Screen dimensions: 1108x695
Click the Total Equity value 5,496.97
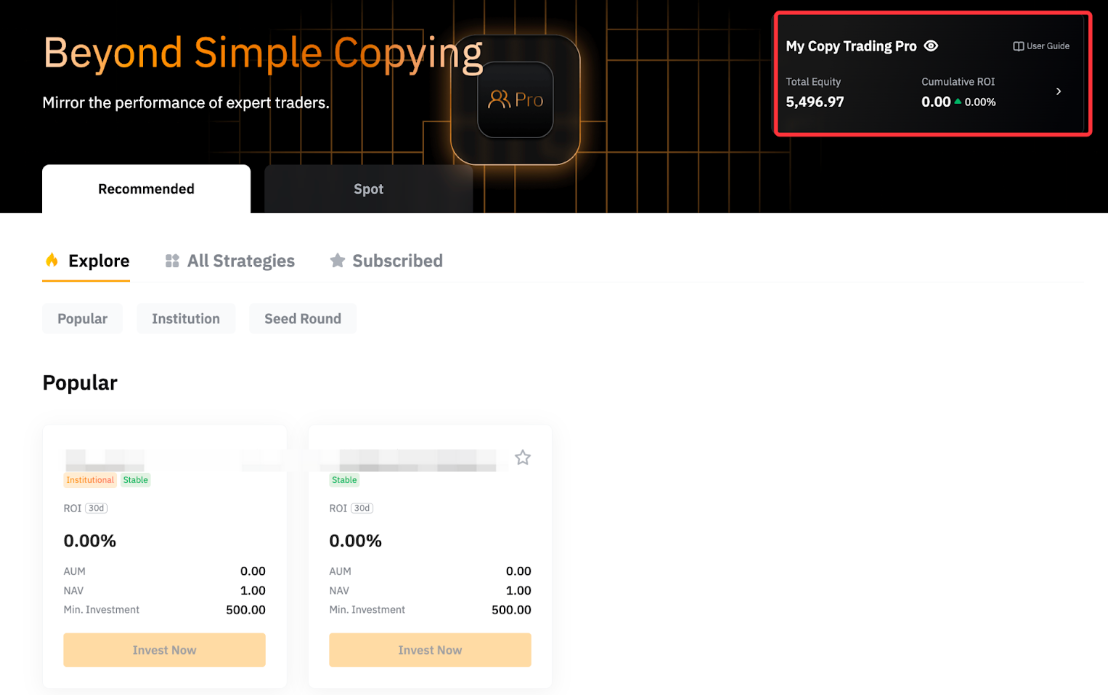[x=815, y=102]
